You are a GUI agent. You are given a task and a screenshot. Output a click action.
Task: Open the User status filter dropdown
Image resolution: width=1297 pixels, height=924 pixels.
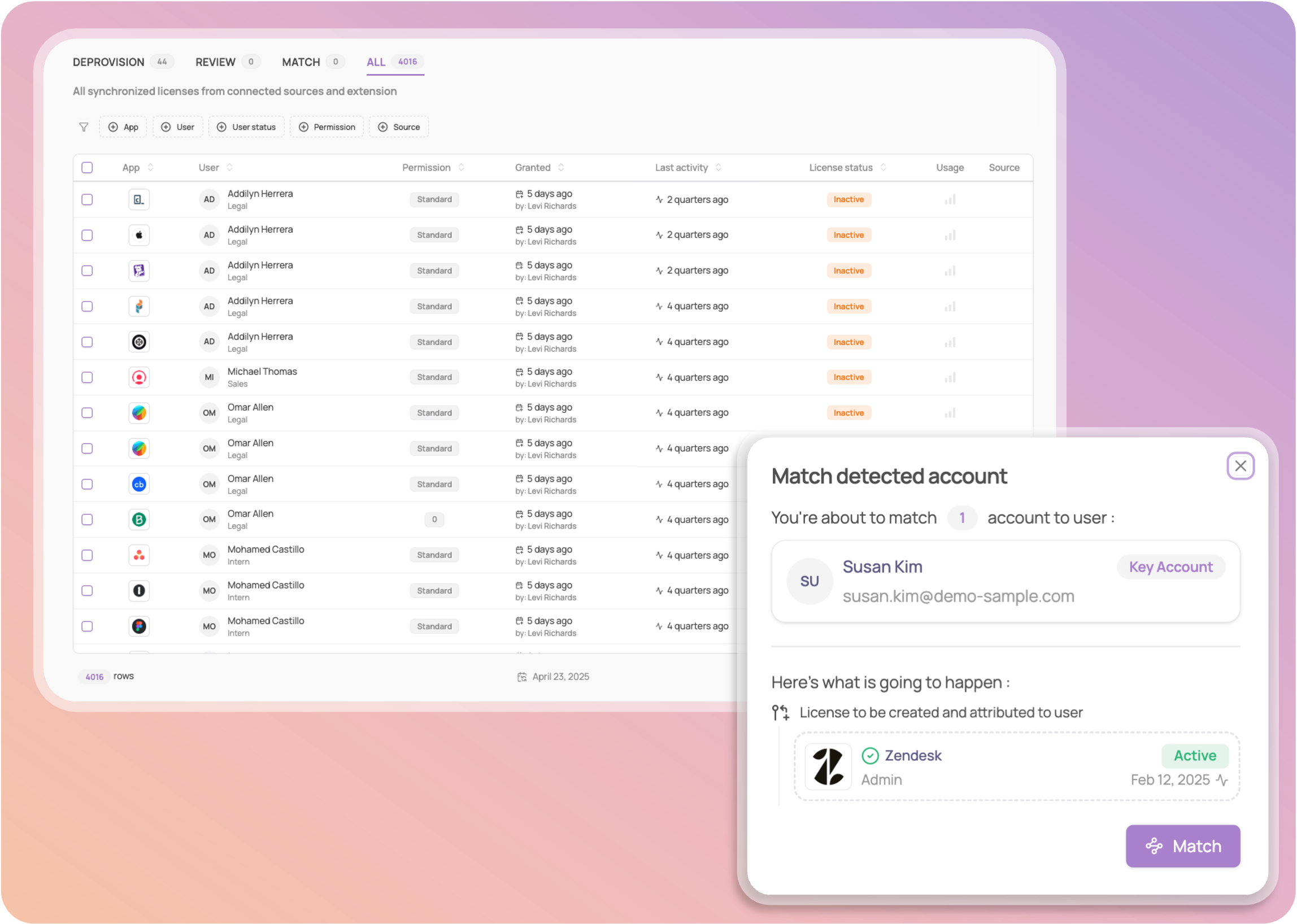pos(246,127)
